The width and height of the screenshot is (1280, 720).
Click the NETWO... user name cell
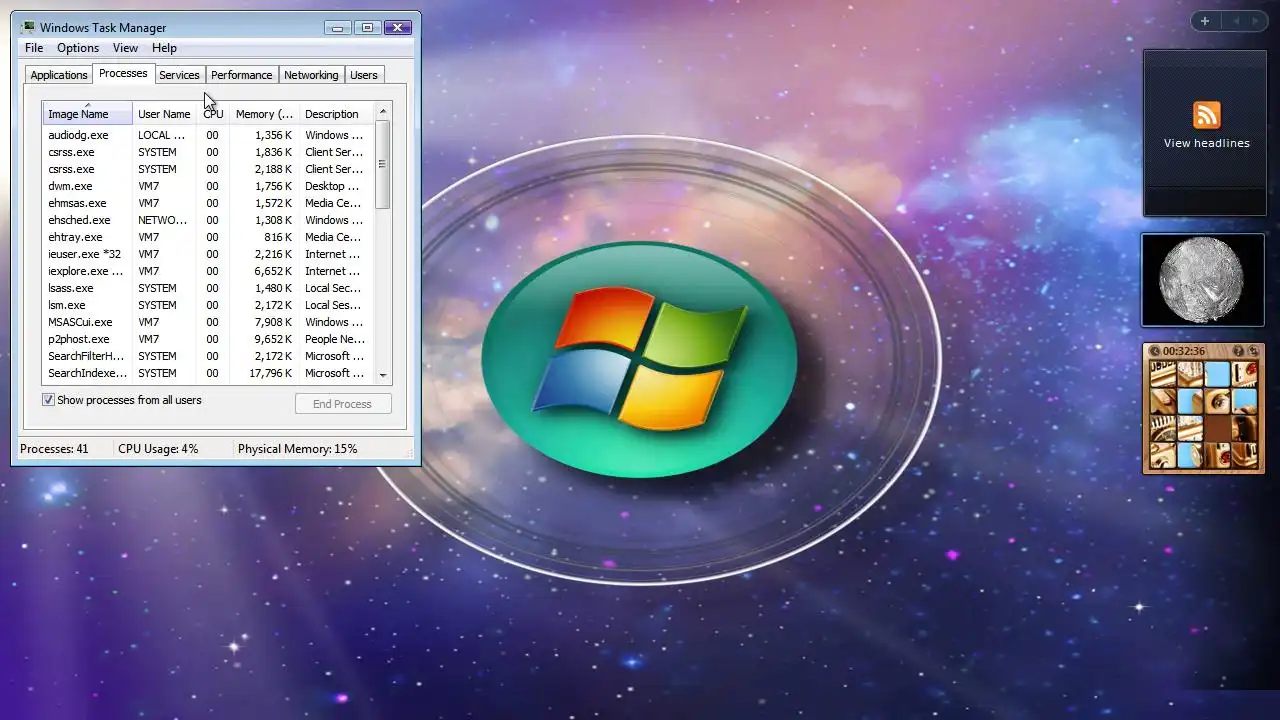click(x=162, y=220)
